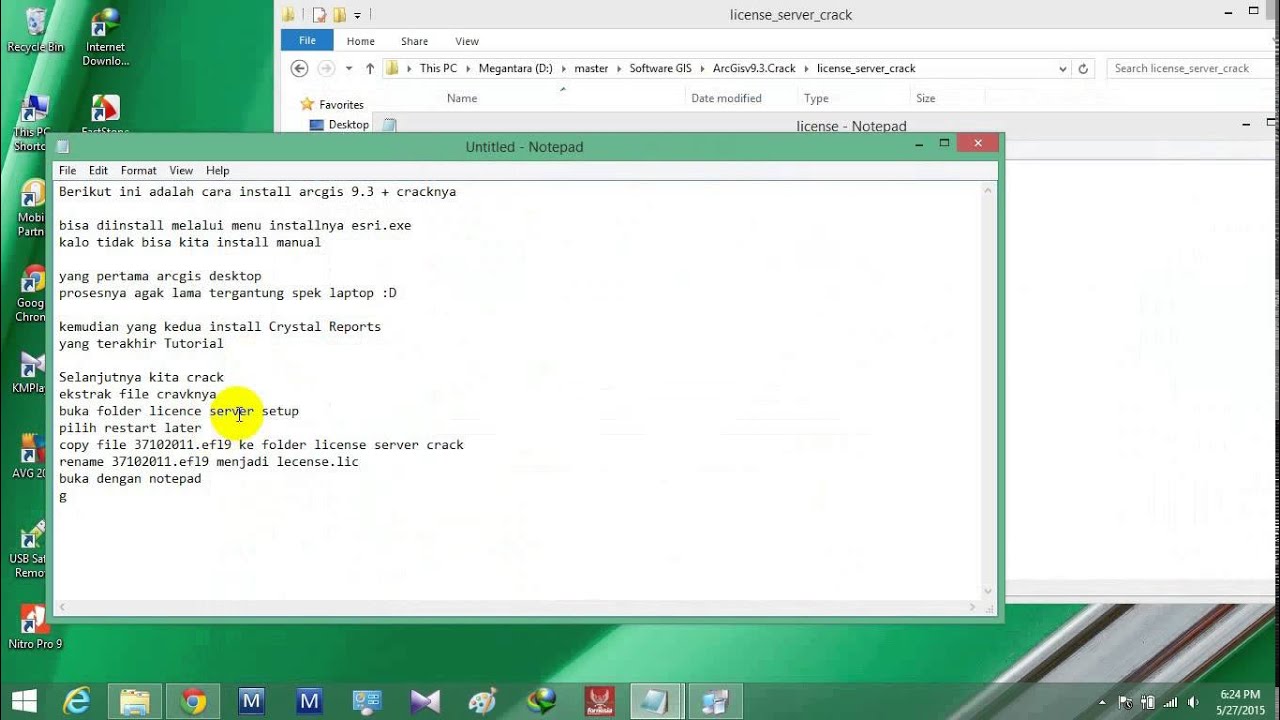Click the Explorer Up arrow button
This screenshot has width=1280, height=720.
[x=370, y=68]
